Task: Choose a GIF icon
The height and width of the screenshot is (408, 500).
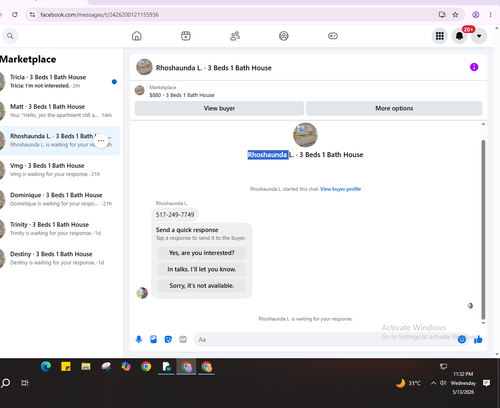Action: click(x=183, y=339)
